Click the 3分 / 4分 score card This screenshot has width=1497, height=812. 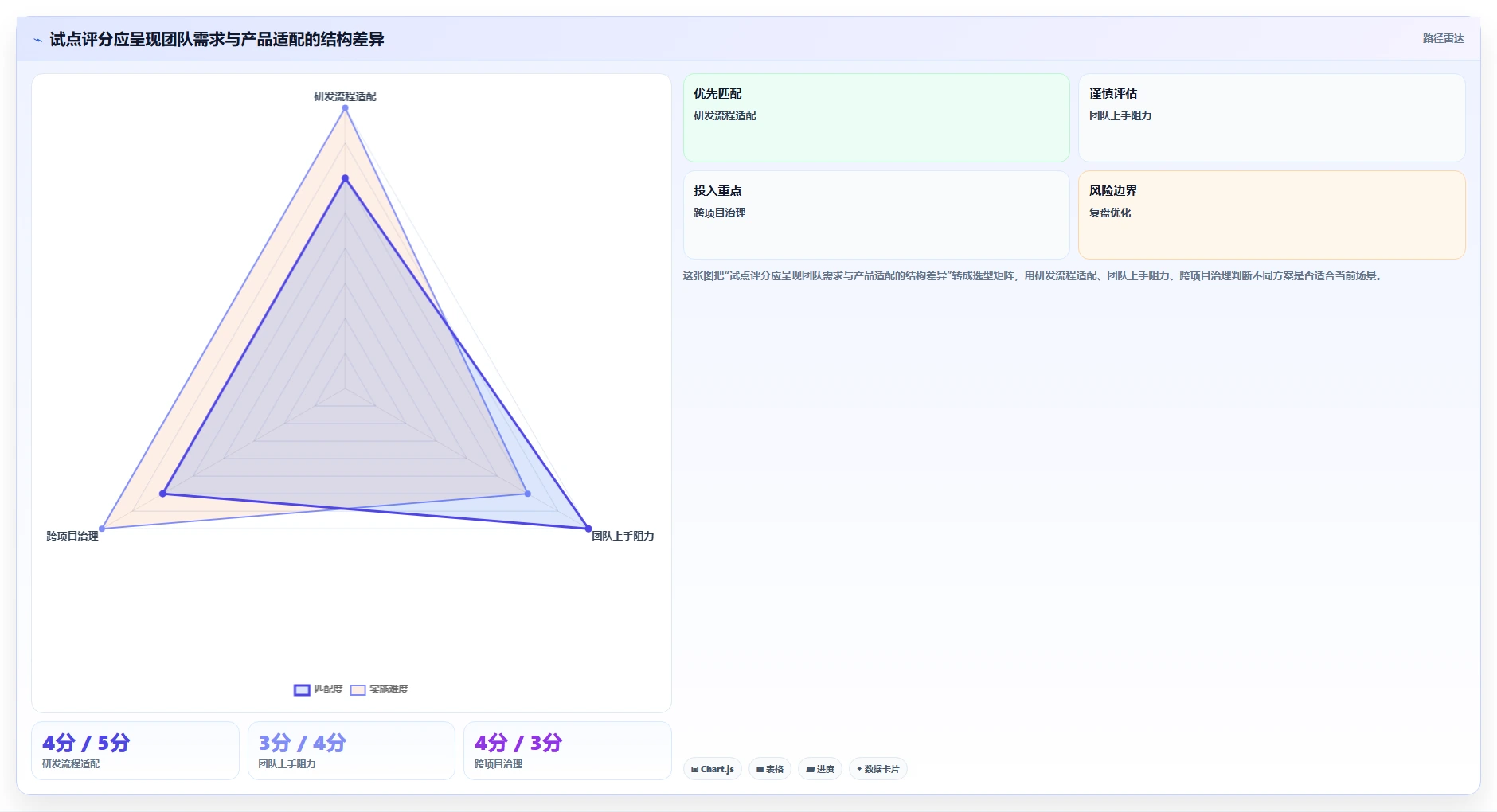click(x=351, y=751)
